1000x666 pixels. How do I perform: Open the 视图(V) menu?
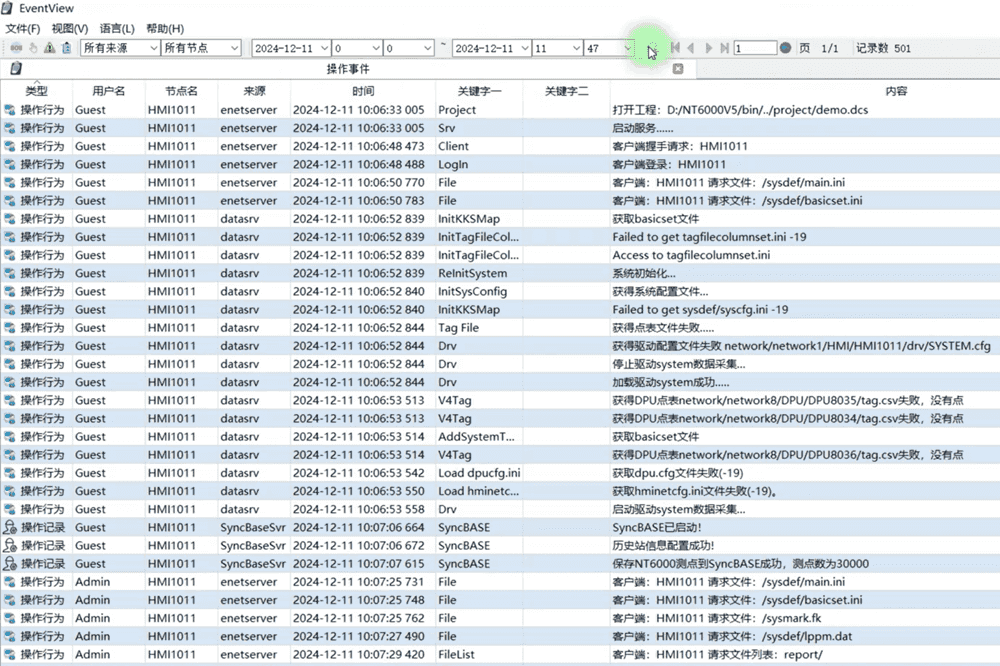tap(70, 29)
